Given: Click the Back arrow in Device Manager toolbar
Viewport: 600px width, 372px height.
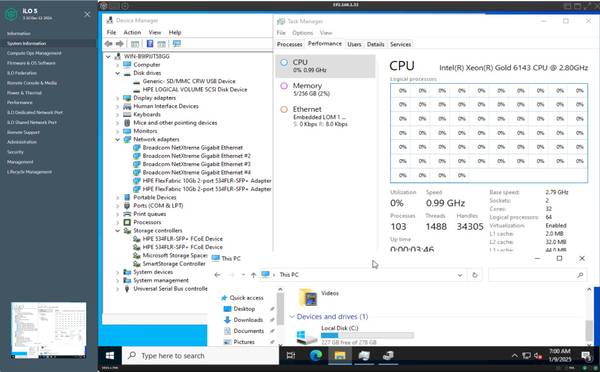Looking at the screenshot, I should click(109, 44).
